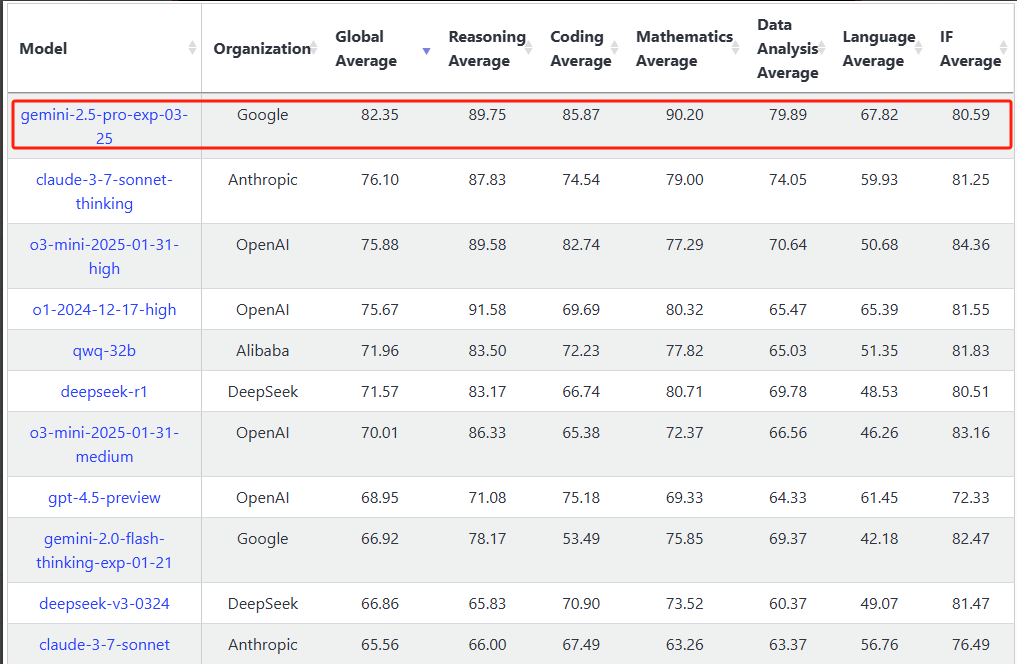Click the Model column sort arrows

(x=192, y=48)
